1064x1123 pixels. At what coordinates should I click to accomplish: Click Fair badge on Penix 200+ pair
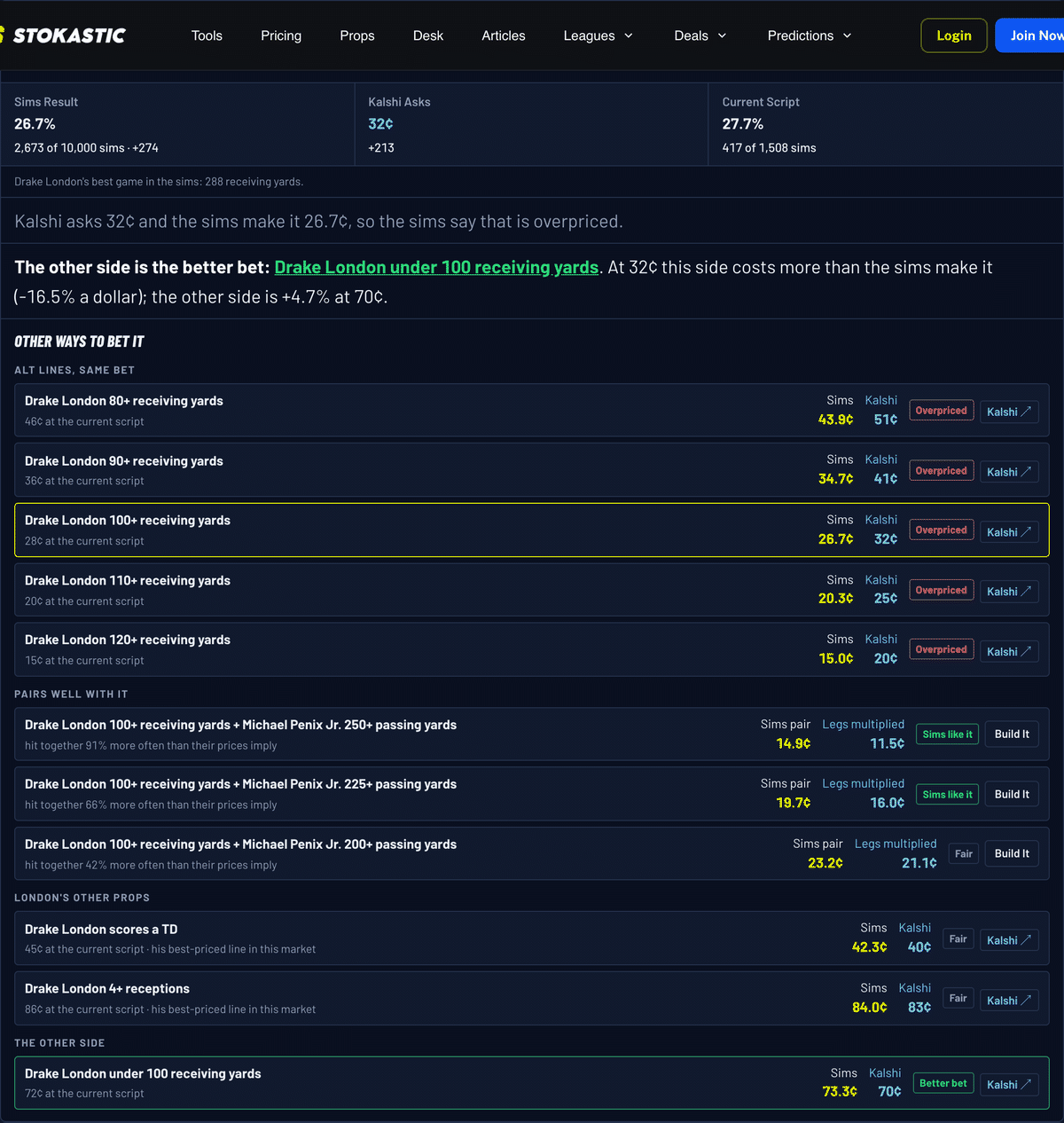(964, 854)
